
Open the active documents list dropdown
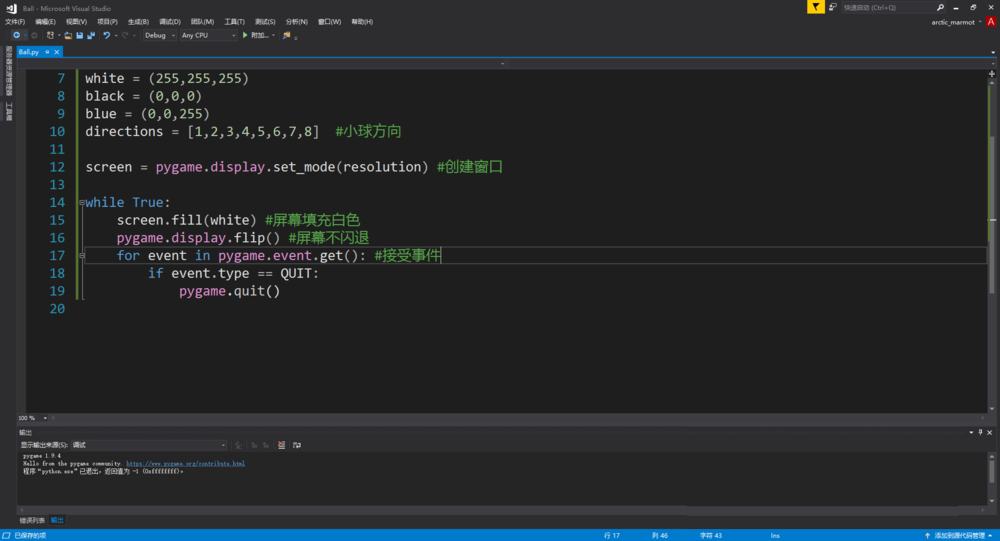(x=993, y=52)
